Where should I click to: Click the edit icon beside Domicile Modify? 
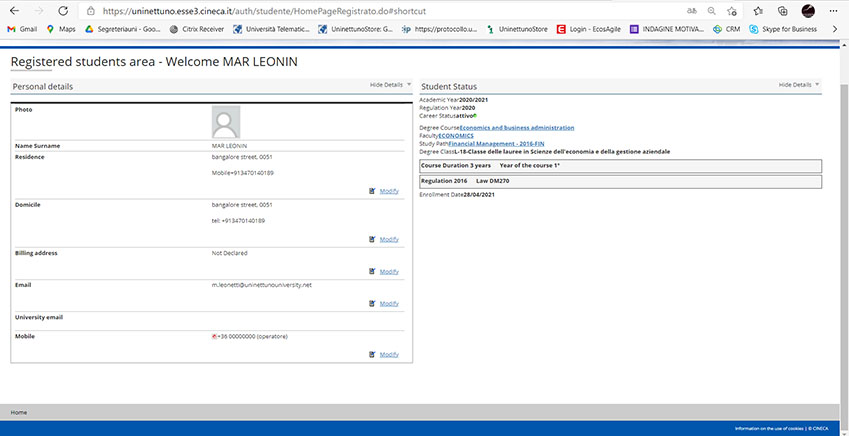coord(372,239)
